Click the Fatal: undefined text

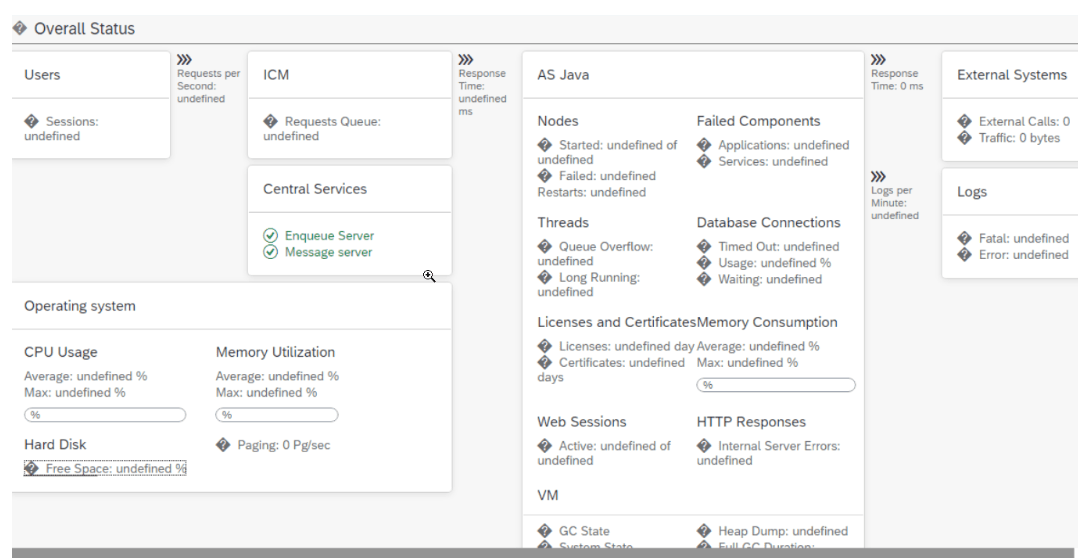coord(1024,238)
